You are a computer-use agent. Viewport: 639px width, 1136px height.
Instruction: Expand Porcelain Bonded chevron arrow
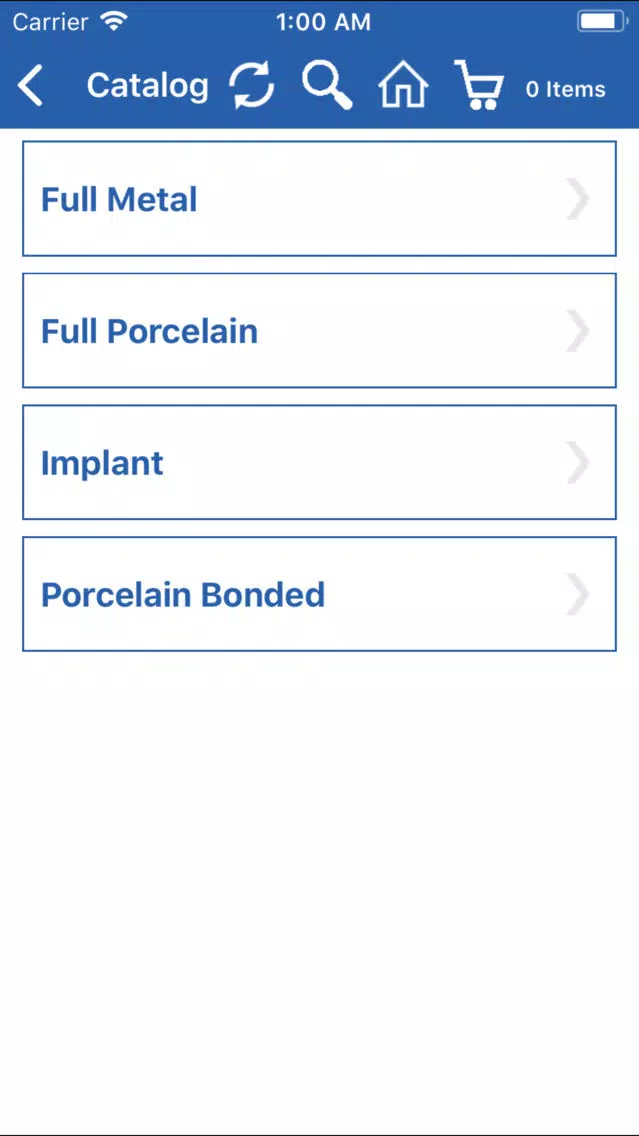tap(577, 594)
